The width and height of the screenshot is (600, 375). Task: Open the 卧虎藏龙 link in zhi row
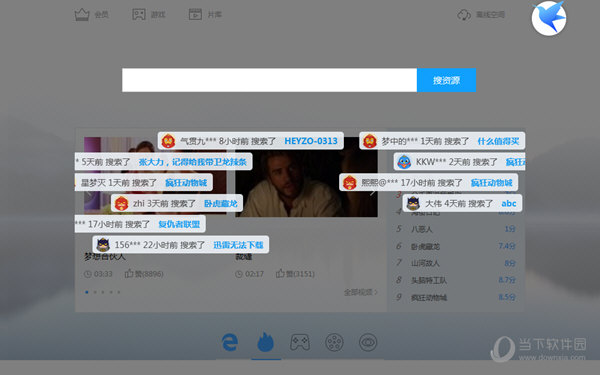click(220, 203)
